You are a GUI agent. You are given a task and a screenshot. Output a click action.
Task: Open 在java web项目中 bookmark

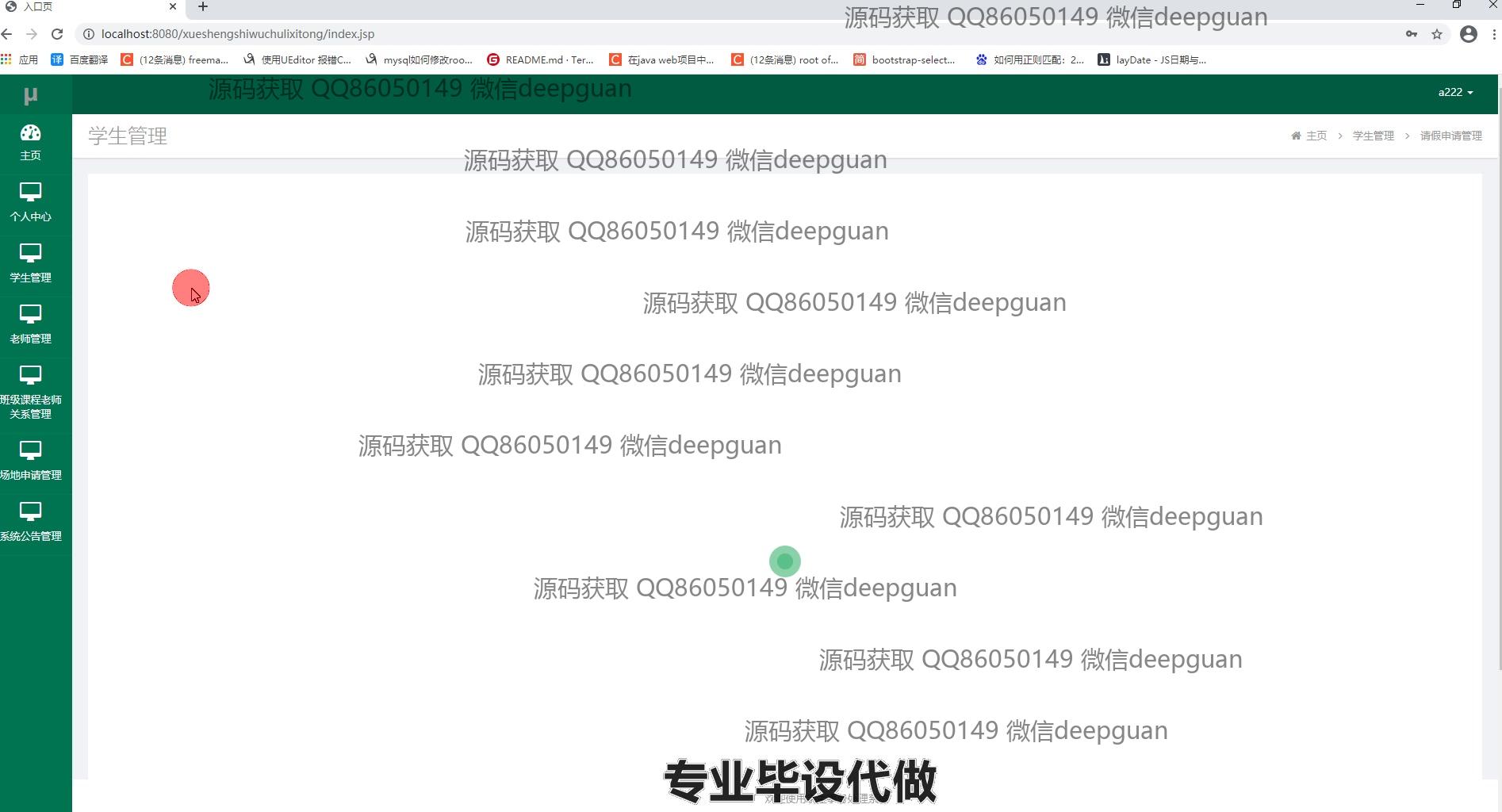(x=661, y=59)
